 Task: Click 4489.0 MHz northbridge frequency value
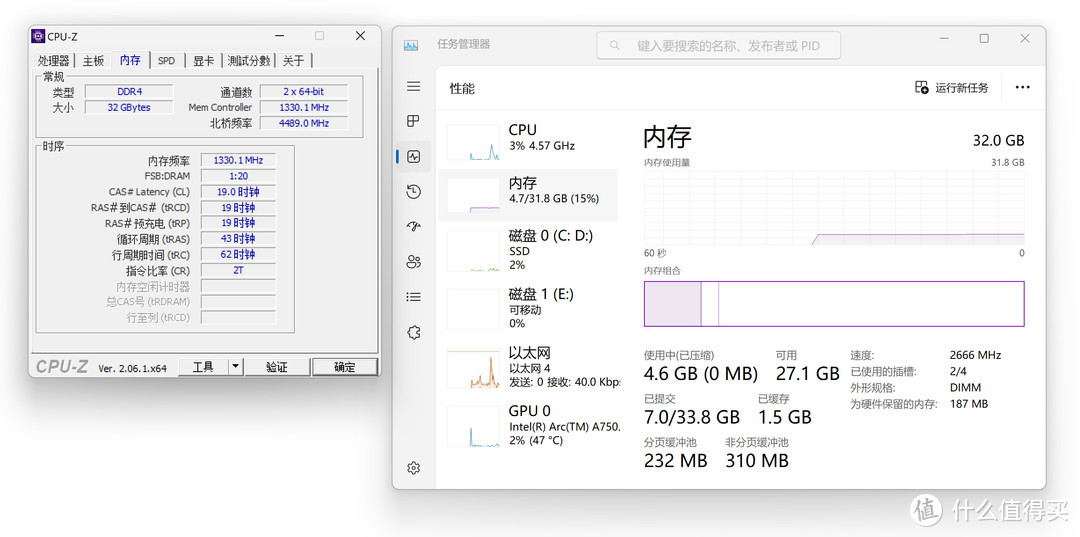pyautogui.click(x=304, y=123)
